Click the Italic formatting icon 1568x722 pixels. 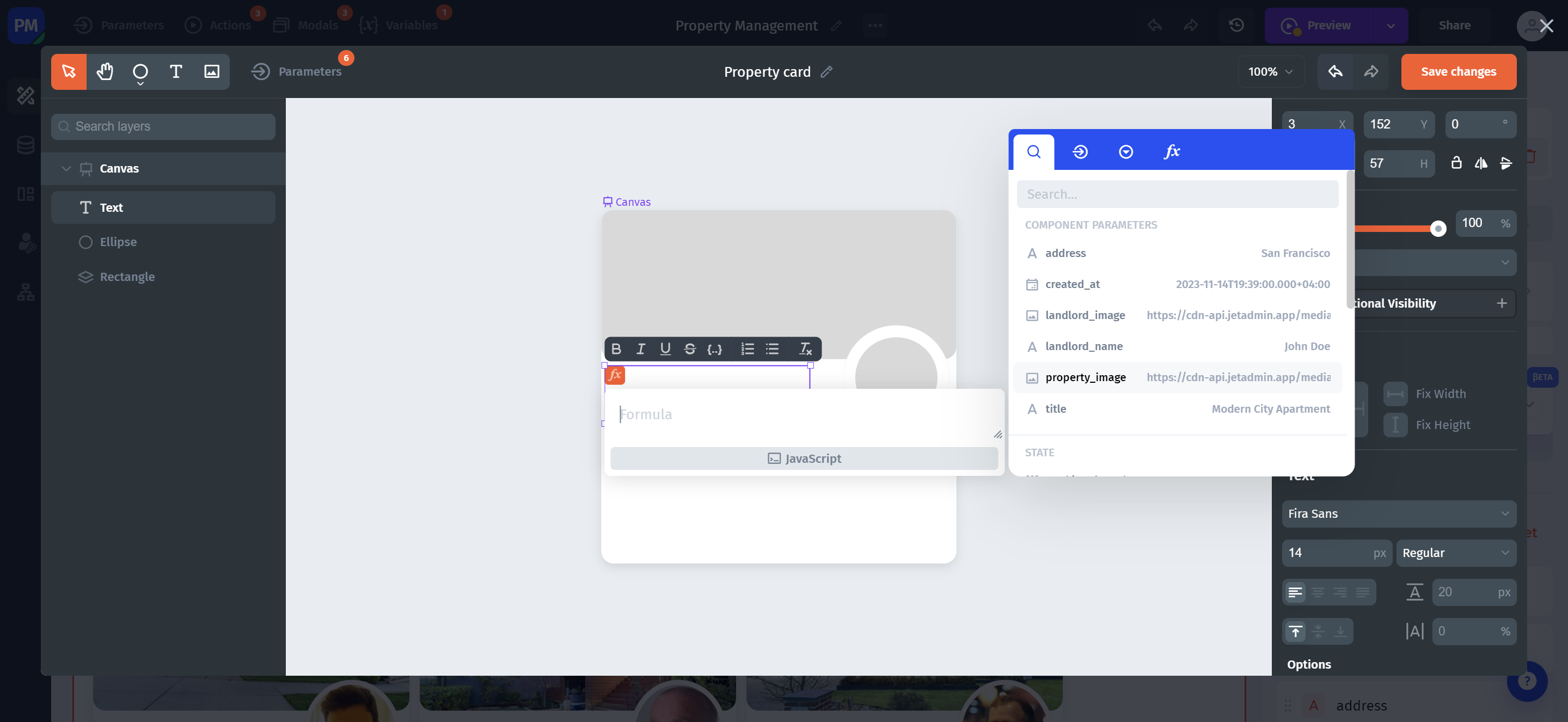[640, 349]
